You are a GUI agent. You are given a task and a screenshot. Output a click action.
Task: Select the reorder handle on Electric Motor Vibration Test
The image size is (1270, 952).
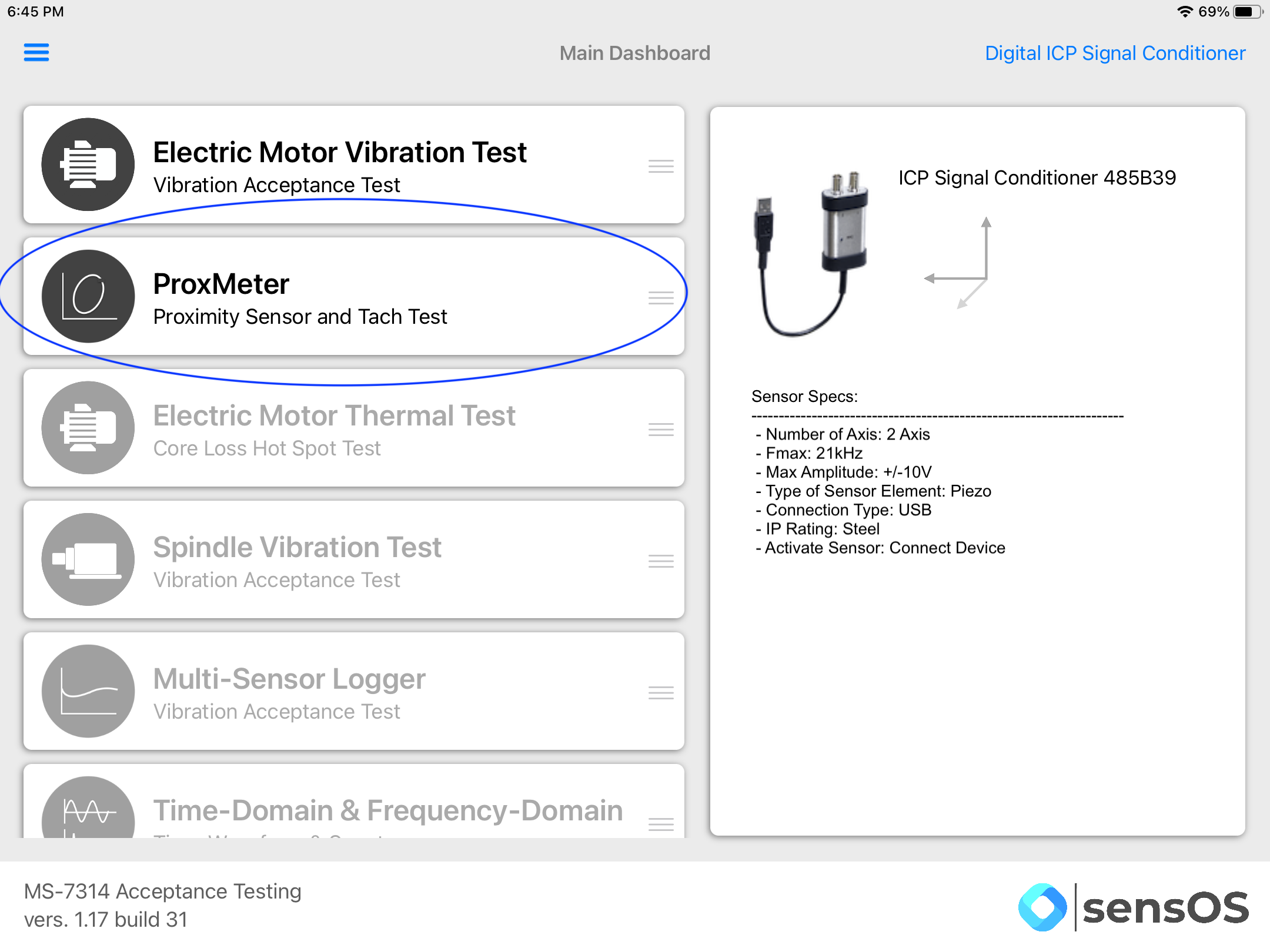661,166
